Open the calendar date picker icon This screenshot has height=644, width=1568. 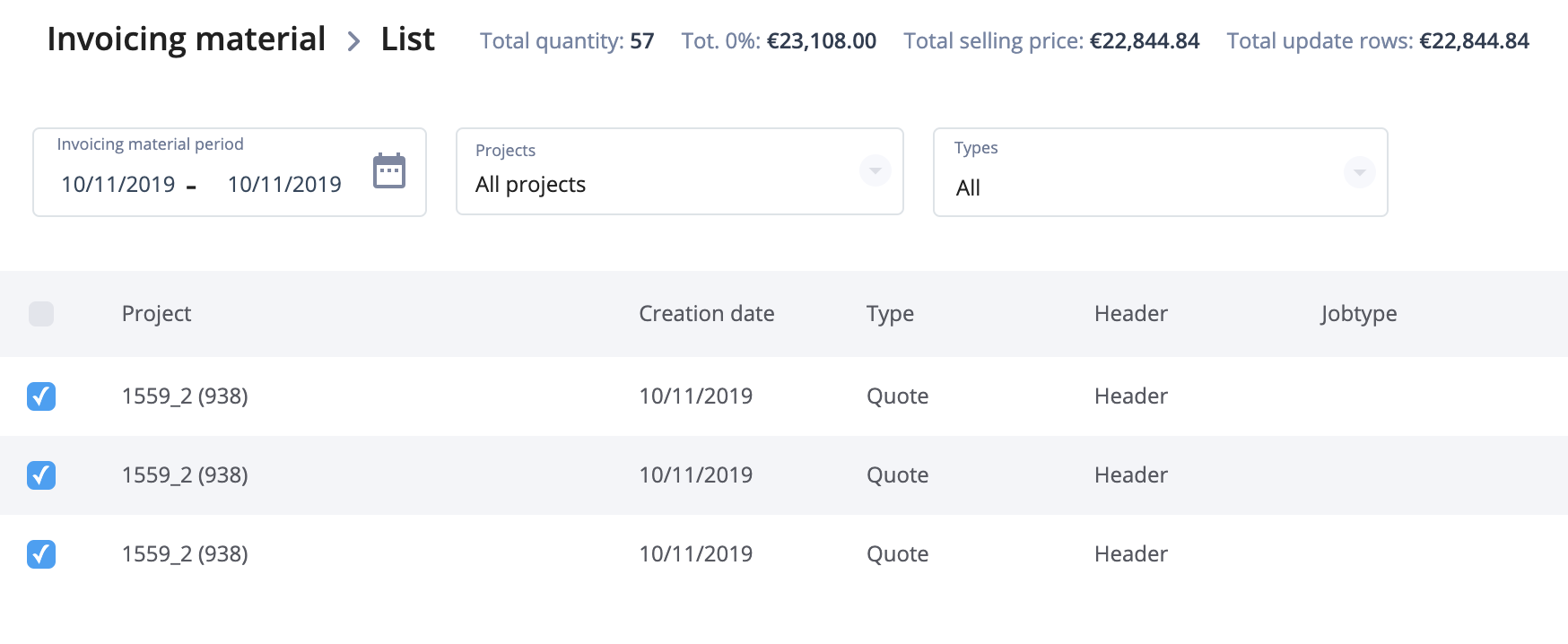(x=389, y=170)
